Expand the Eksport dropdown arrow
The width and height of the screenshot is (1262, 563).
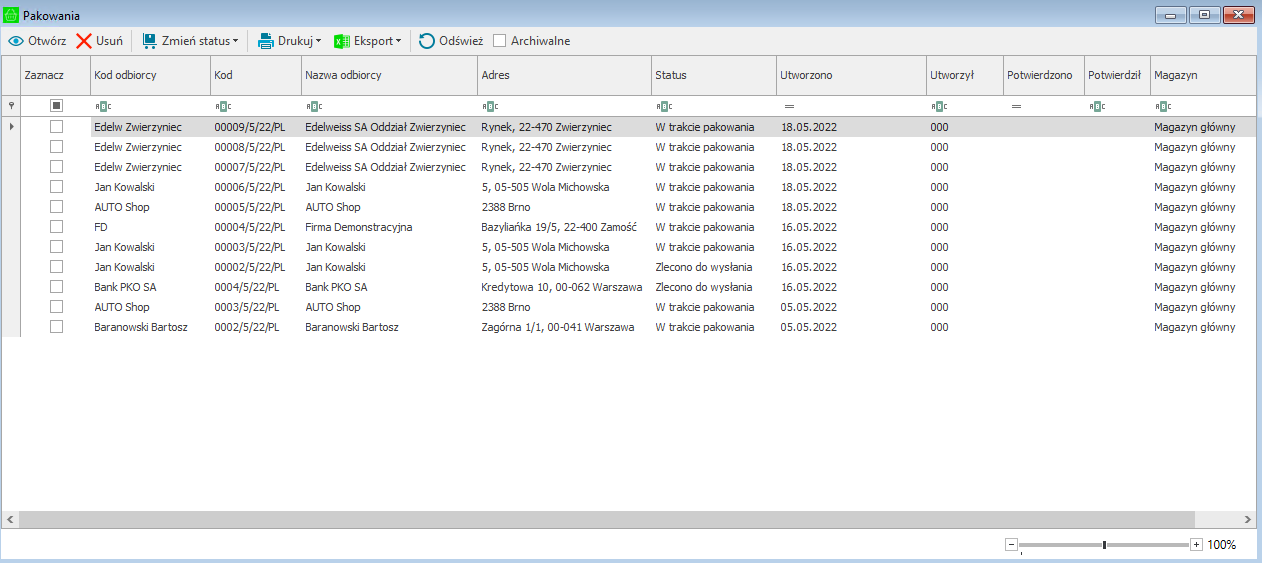[x=398, y=41]
